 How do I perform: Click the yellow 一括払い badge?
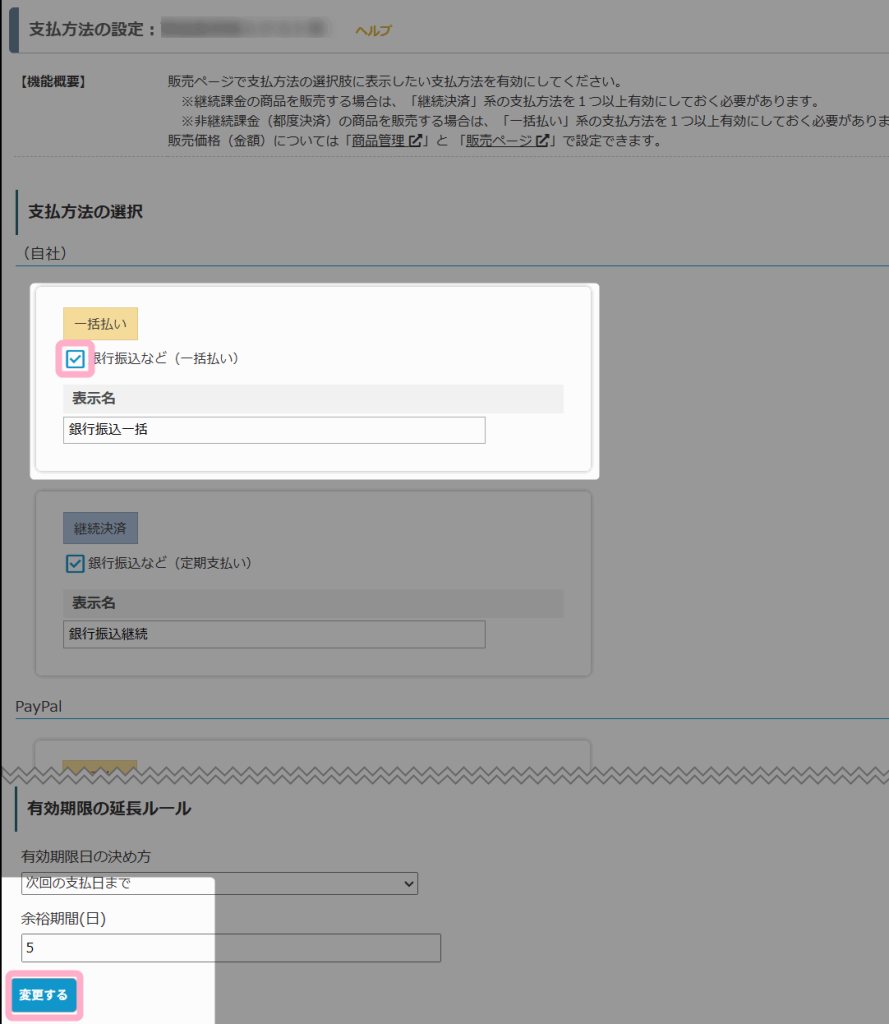click(100, 324)
